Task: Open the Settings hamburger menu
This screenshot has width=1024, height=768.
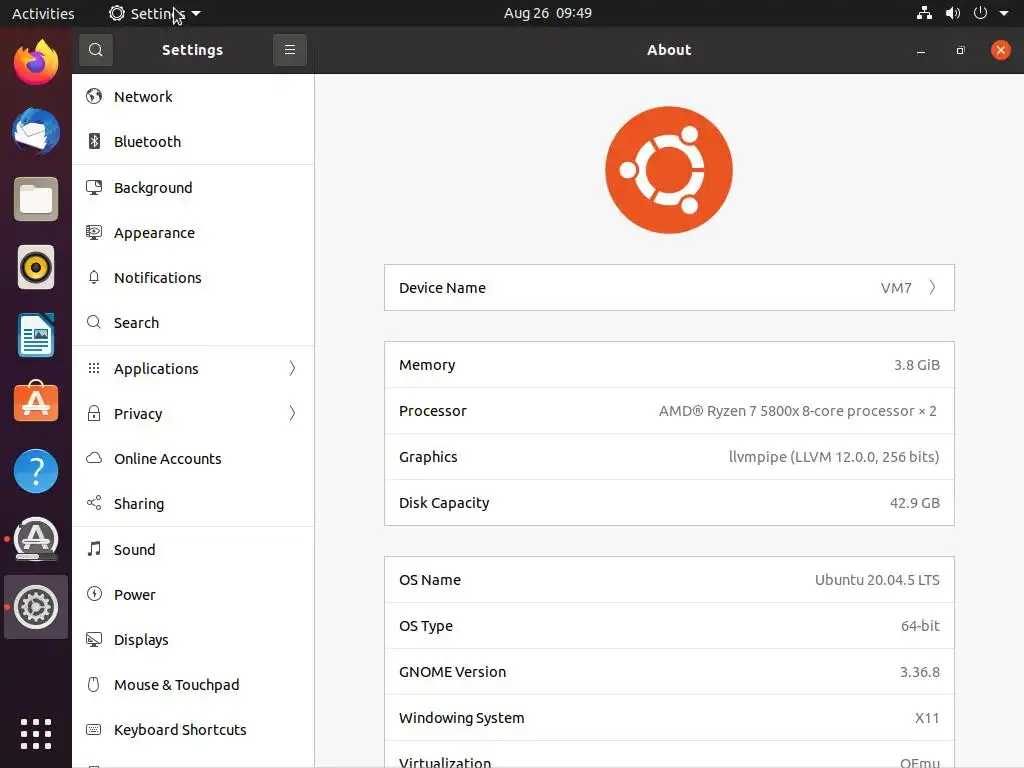Action: click(x=289, y=50)
